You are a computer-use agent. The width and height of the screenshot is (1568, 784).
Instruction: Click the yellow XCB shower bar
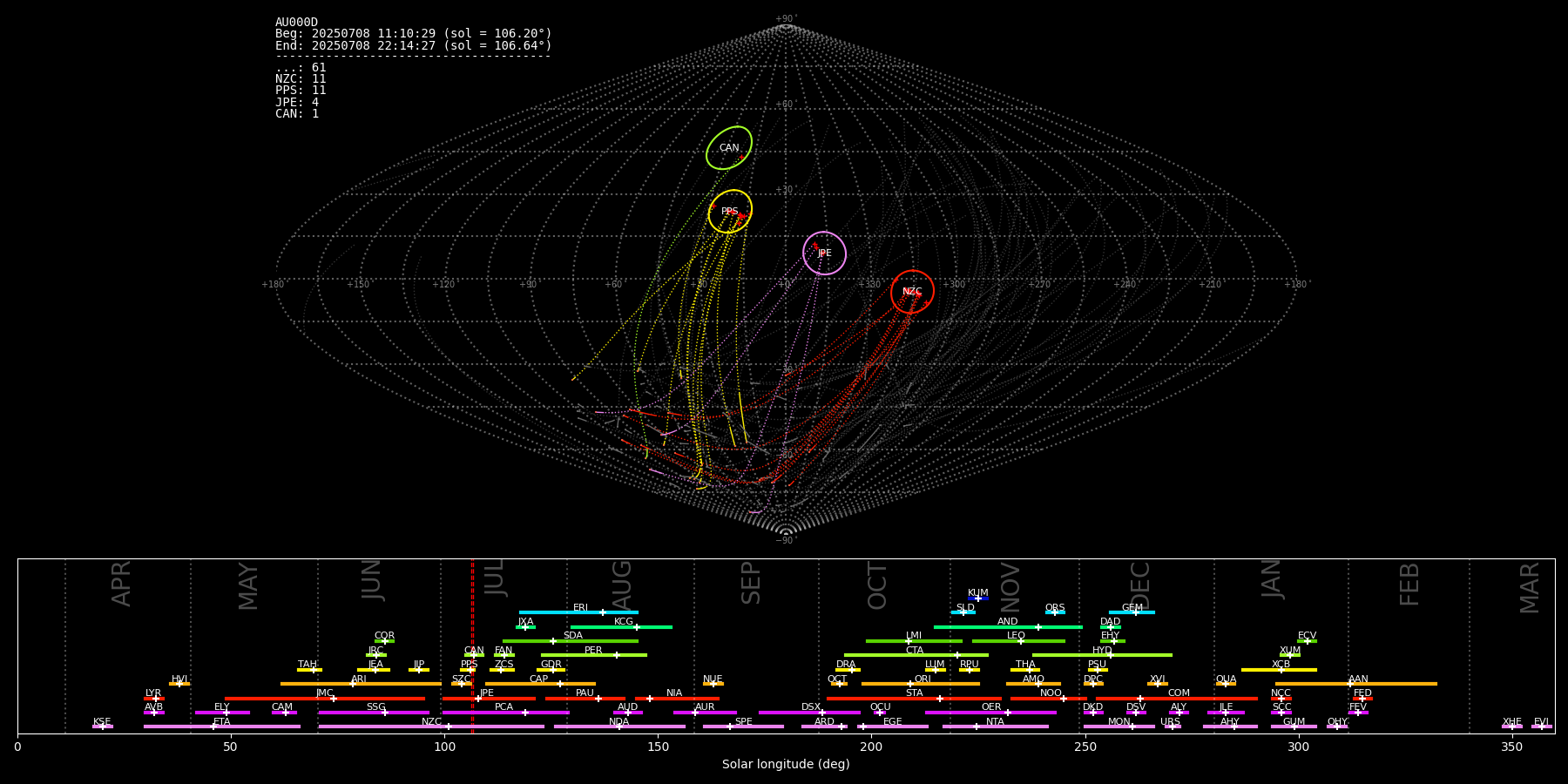coord(1279,670)
